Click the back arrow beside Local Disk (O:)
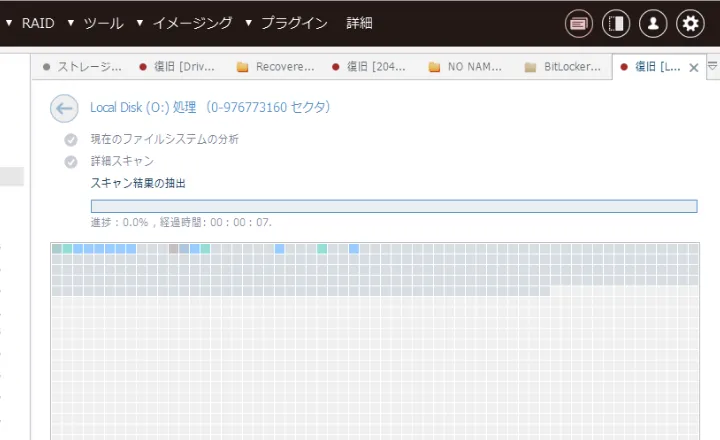The height and width of the screenshot is (440, 720). 64,108
